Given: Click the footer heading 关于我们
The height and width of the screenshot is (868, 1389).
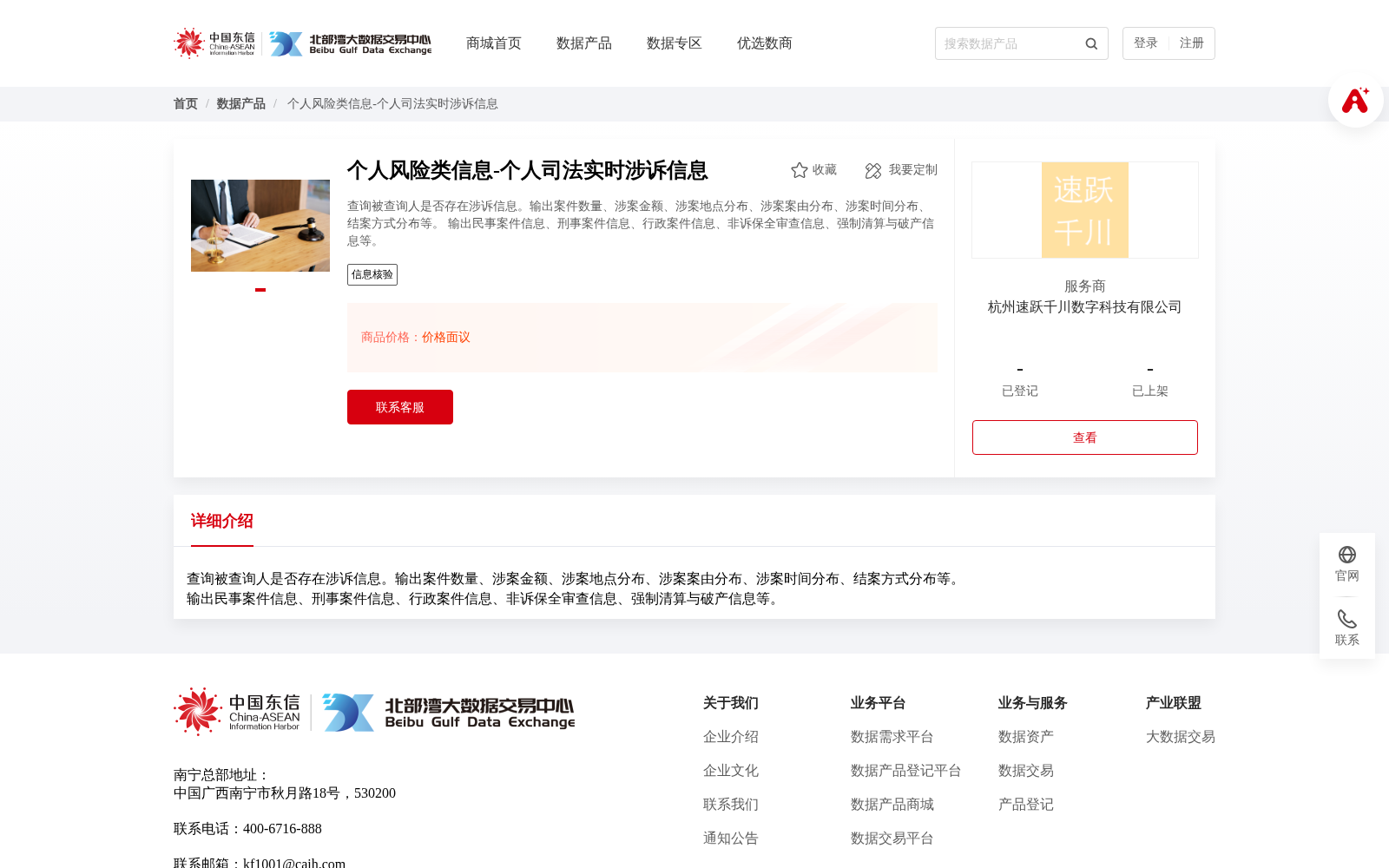Looking at the screenshot, I should (x=731, y=703).
